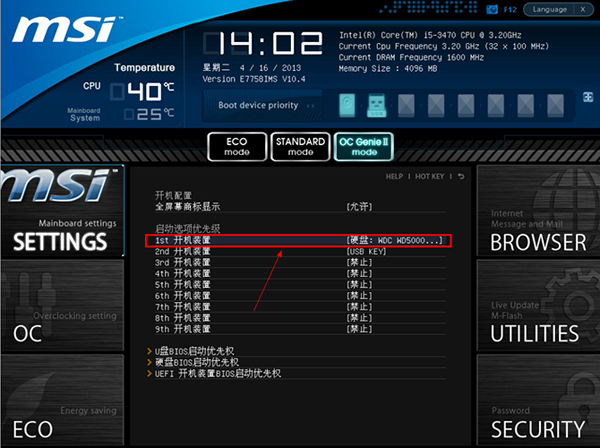Open the boot device list icon at far right
The height and width of the screenshot is (448, 600).
[x=588, y=97]
